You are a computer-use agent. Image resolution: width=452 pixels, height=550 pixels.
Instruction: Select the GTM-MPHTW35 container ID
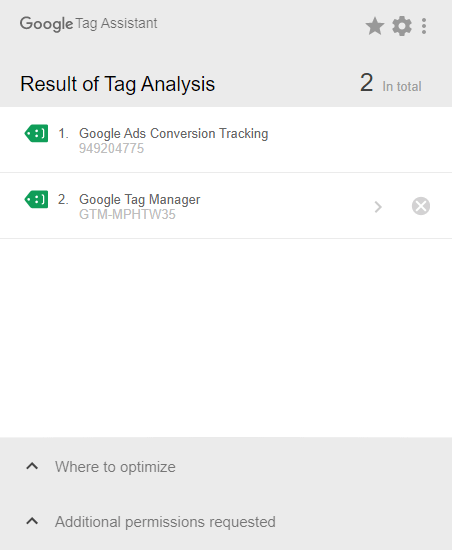tap(127, 215)
